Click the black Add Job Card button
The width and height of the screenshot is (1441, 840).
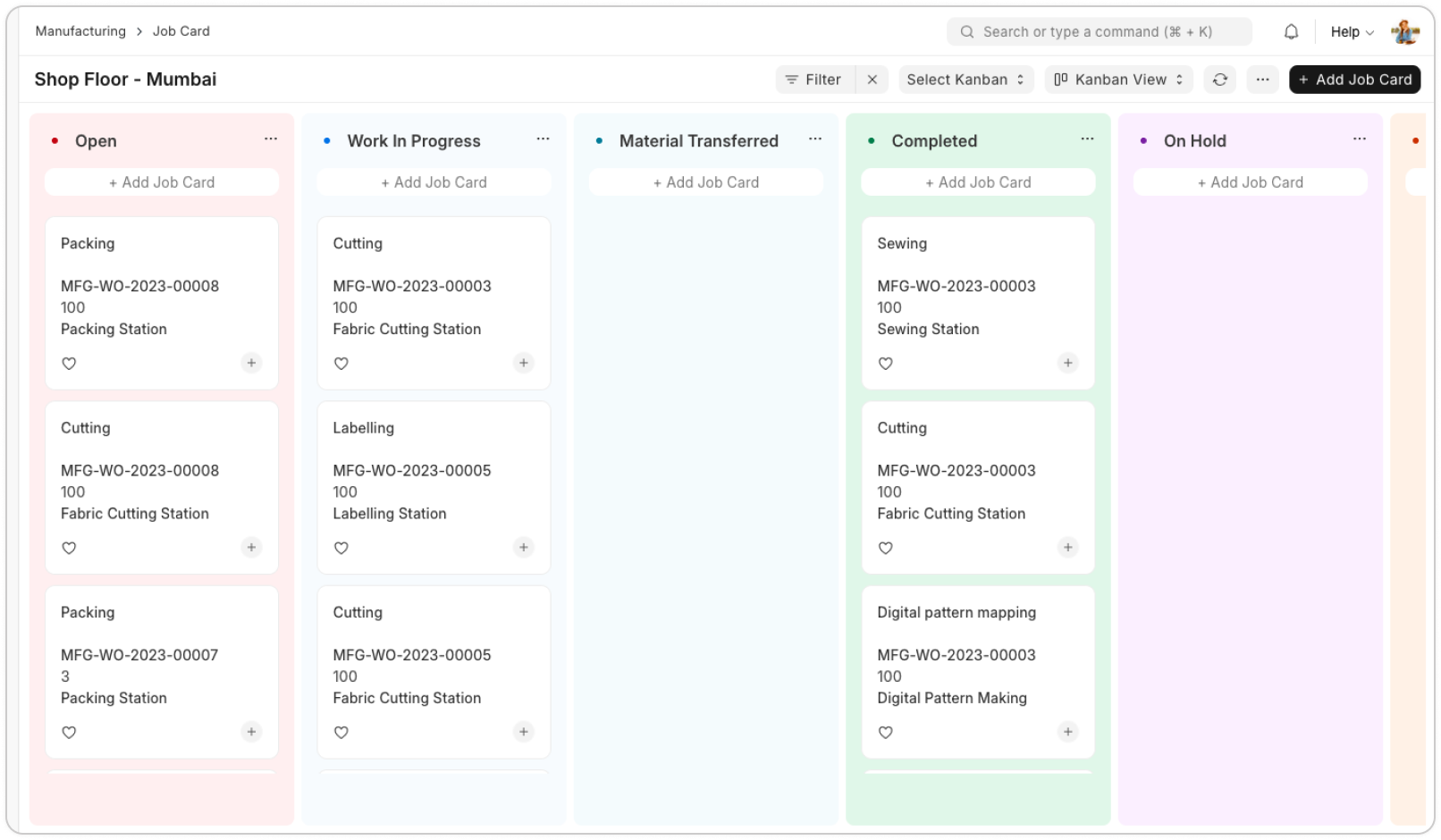1355,80
